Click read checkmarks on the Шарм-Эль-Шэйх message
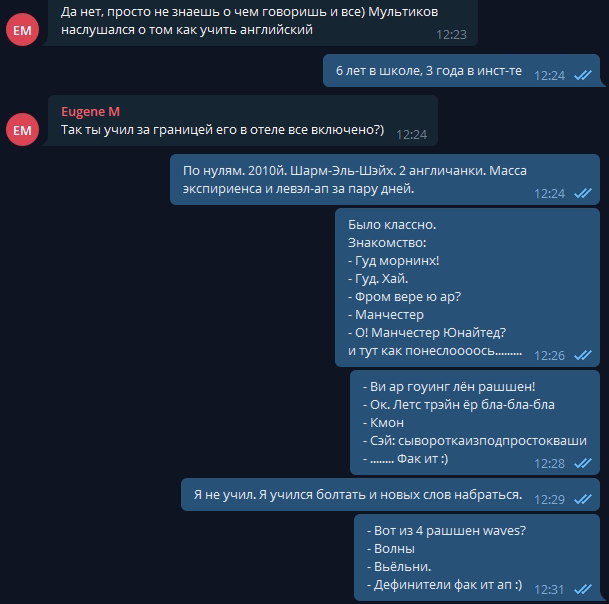Image resolution: width=609 pixels, height=604 pixels. pos(582,193)
